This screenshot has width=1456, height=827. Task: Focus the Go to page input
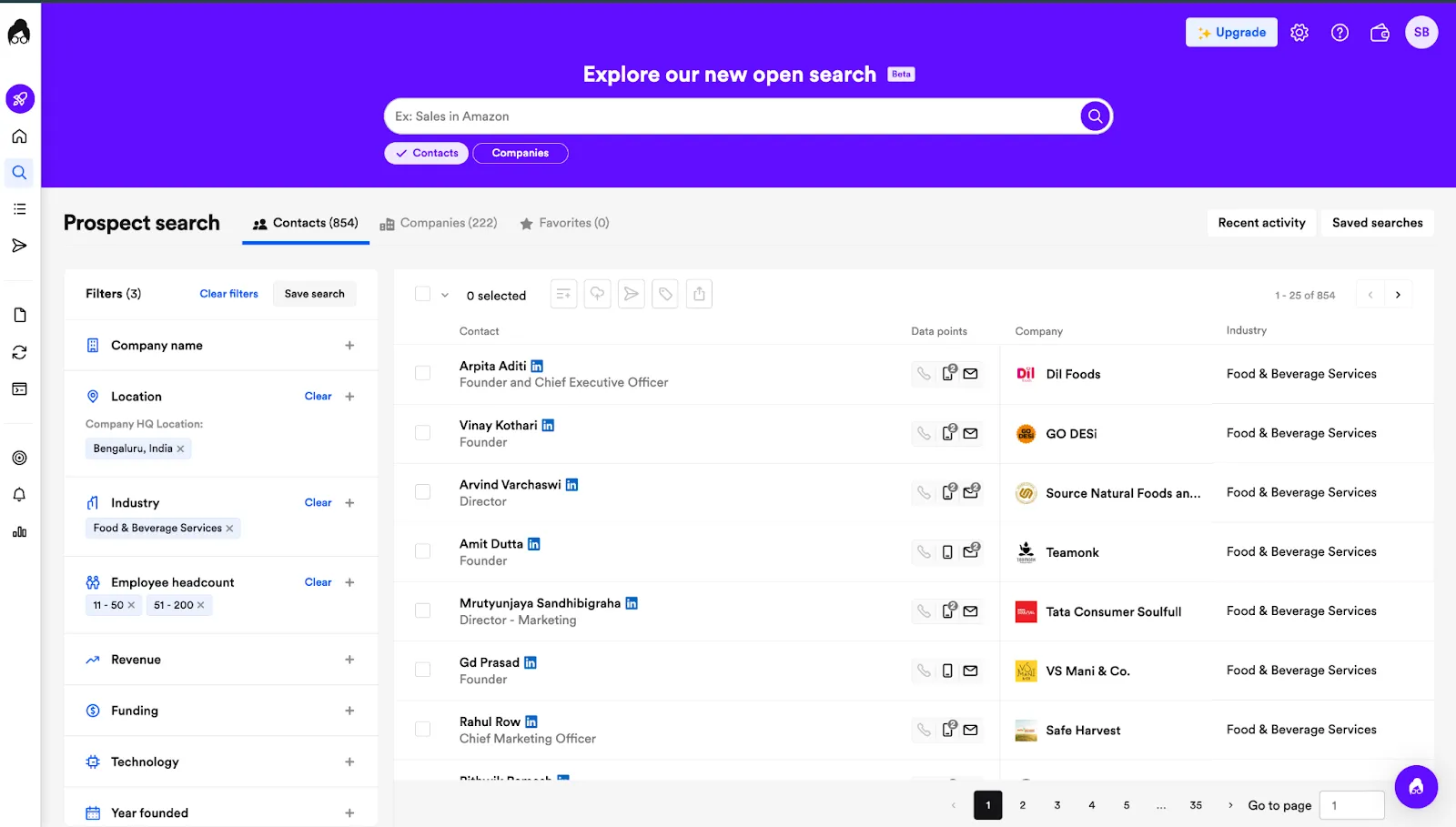[1351, 805]
